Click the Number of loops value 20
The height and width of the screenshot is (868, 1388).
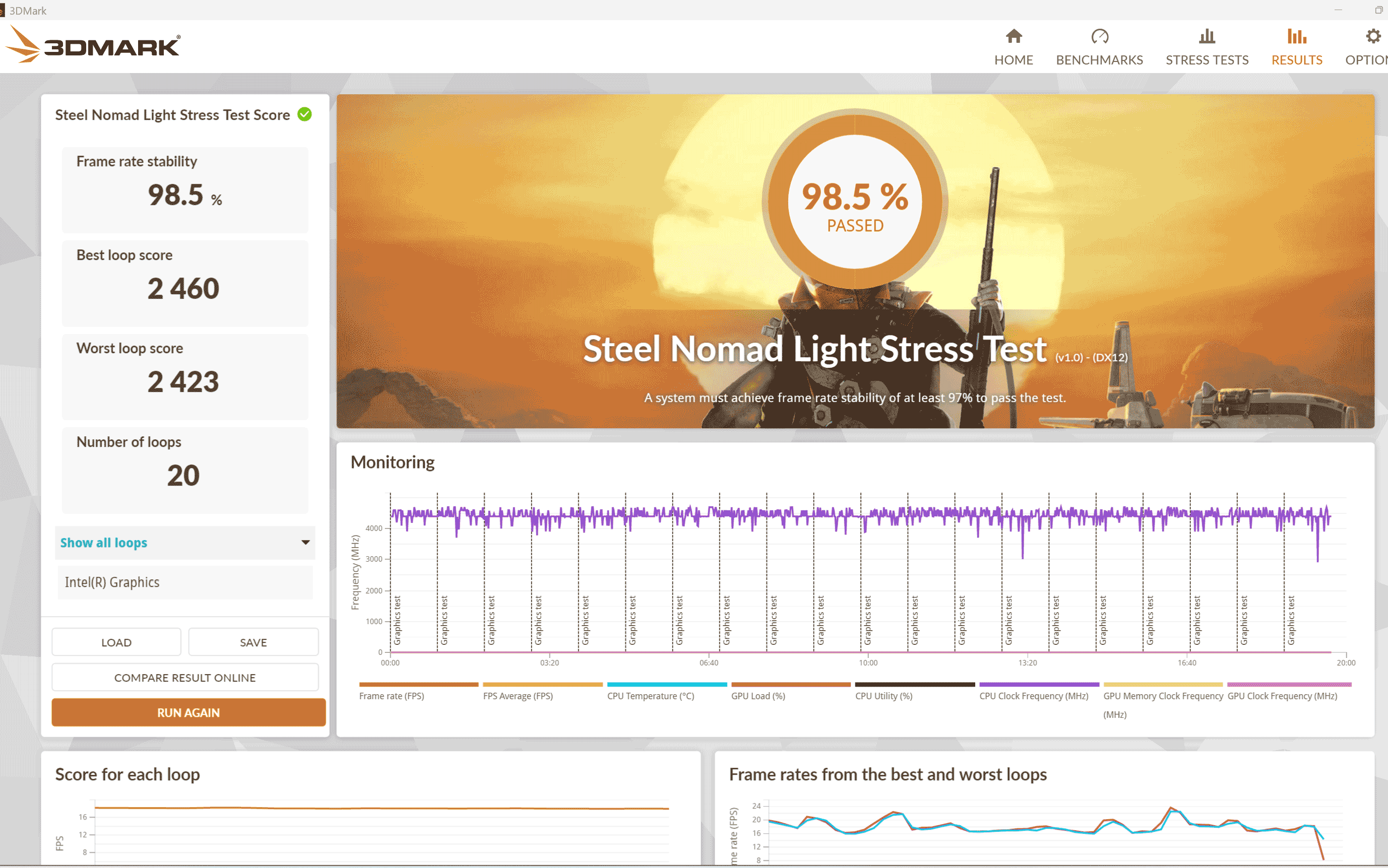coord(183,476)
